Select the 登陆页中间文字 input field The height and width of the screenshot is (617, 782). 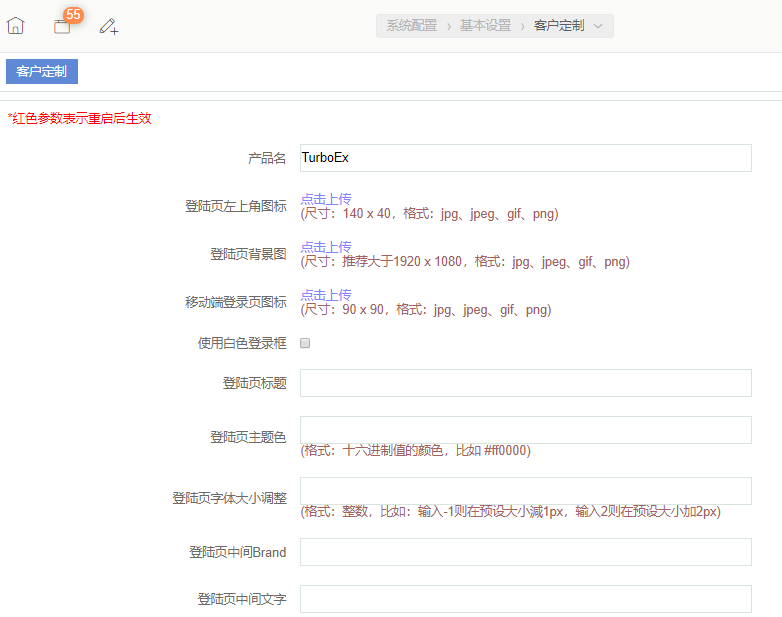coord(525,599)
